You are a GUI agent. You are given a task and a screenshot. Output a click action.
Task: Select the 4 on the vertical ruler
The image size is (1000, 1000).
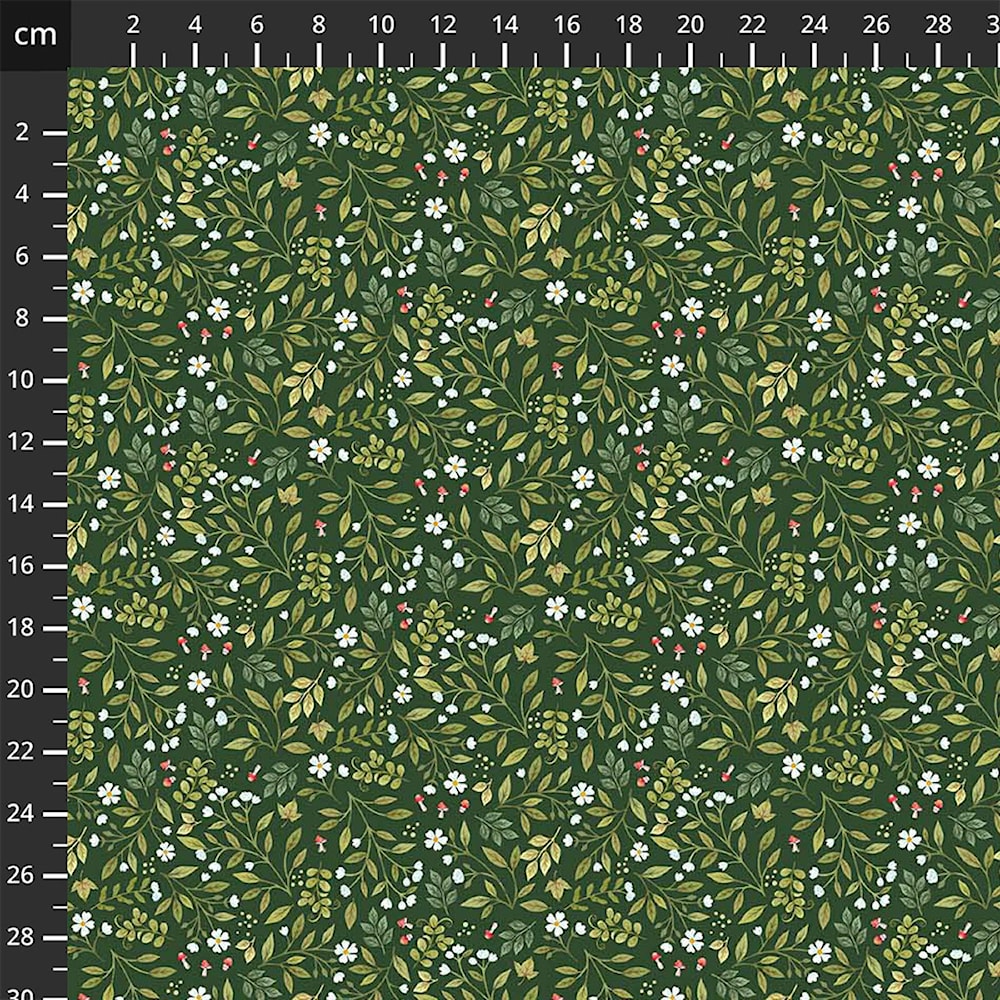(x=22, y=194)
